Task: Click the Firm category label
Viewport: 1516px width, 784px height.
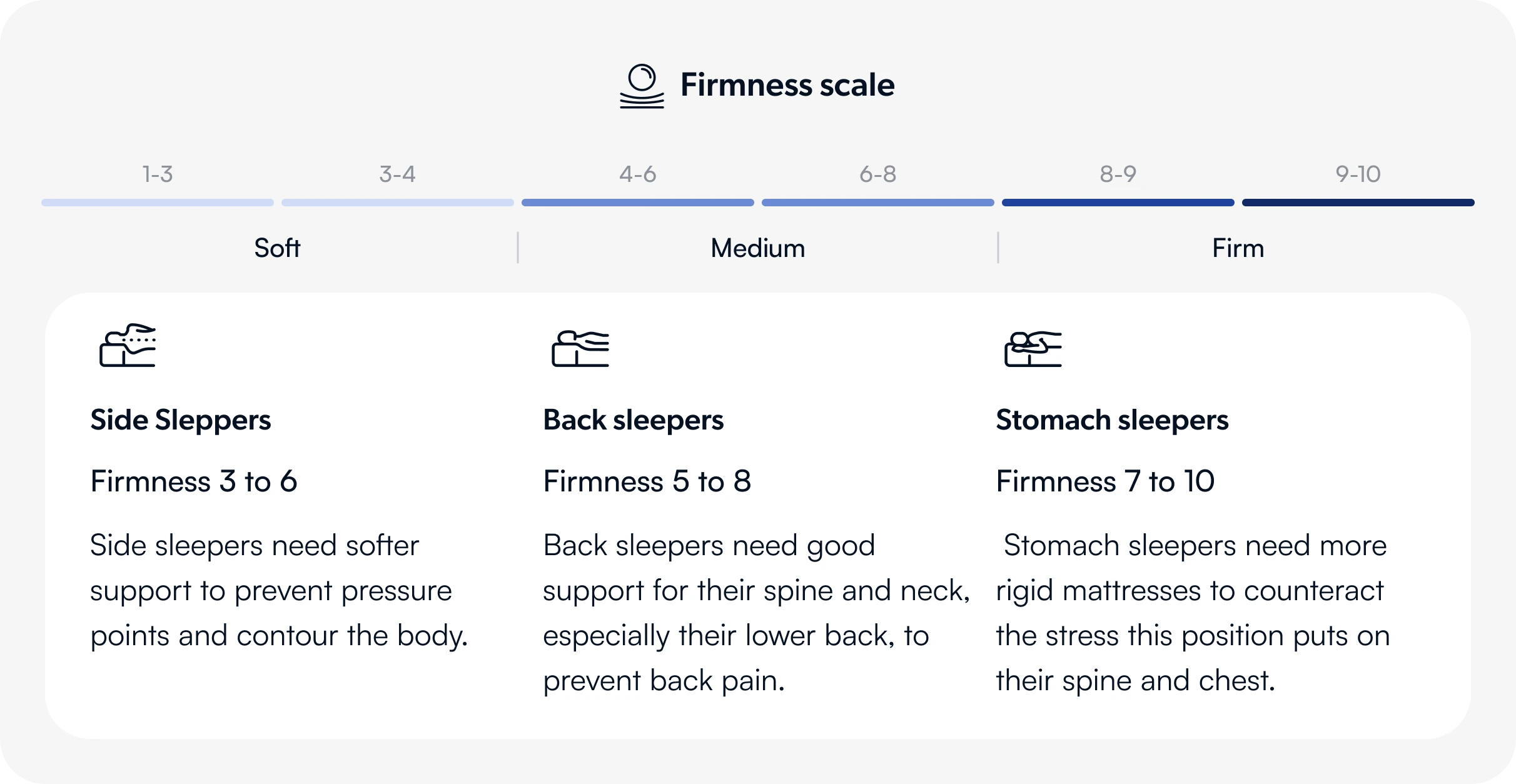Action: pyautogui.click(x=1238, y=248)
